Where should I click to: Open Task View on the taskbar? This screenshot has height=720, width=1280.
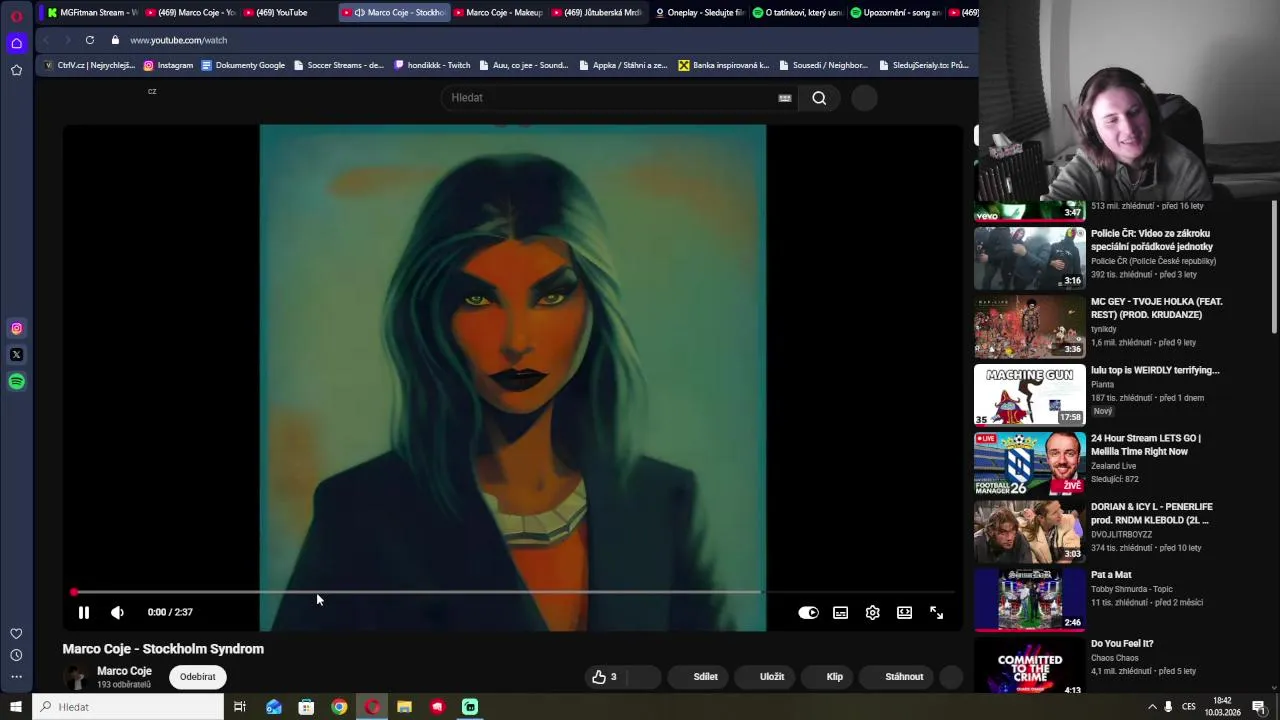coord(240,707)
